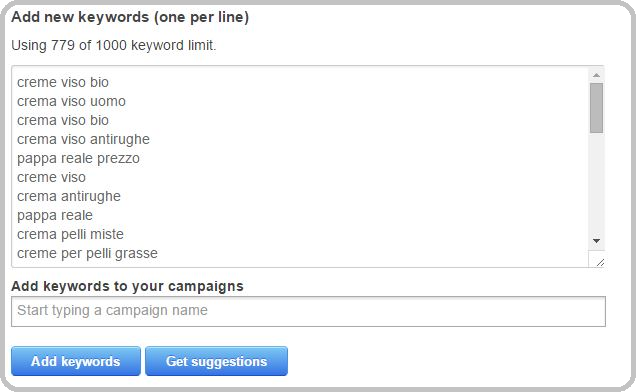Place cursor on 'crema viso uomo' line
Viewport: 636px width, 392px height.
(x=71, y=101)
